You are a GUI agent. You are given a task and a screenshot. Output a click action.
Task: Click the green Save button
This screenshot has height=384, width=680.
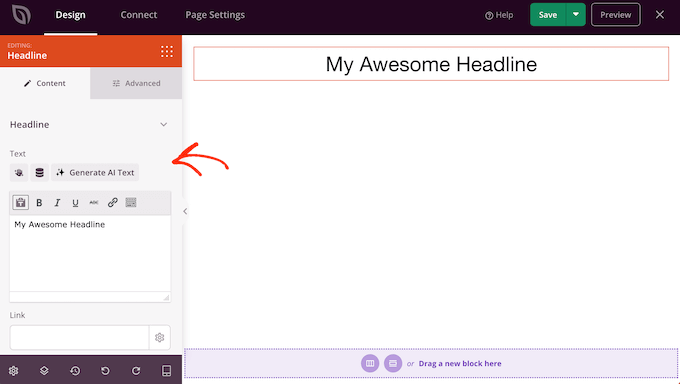click(x=548, y=15)
